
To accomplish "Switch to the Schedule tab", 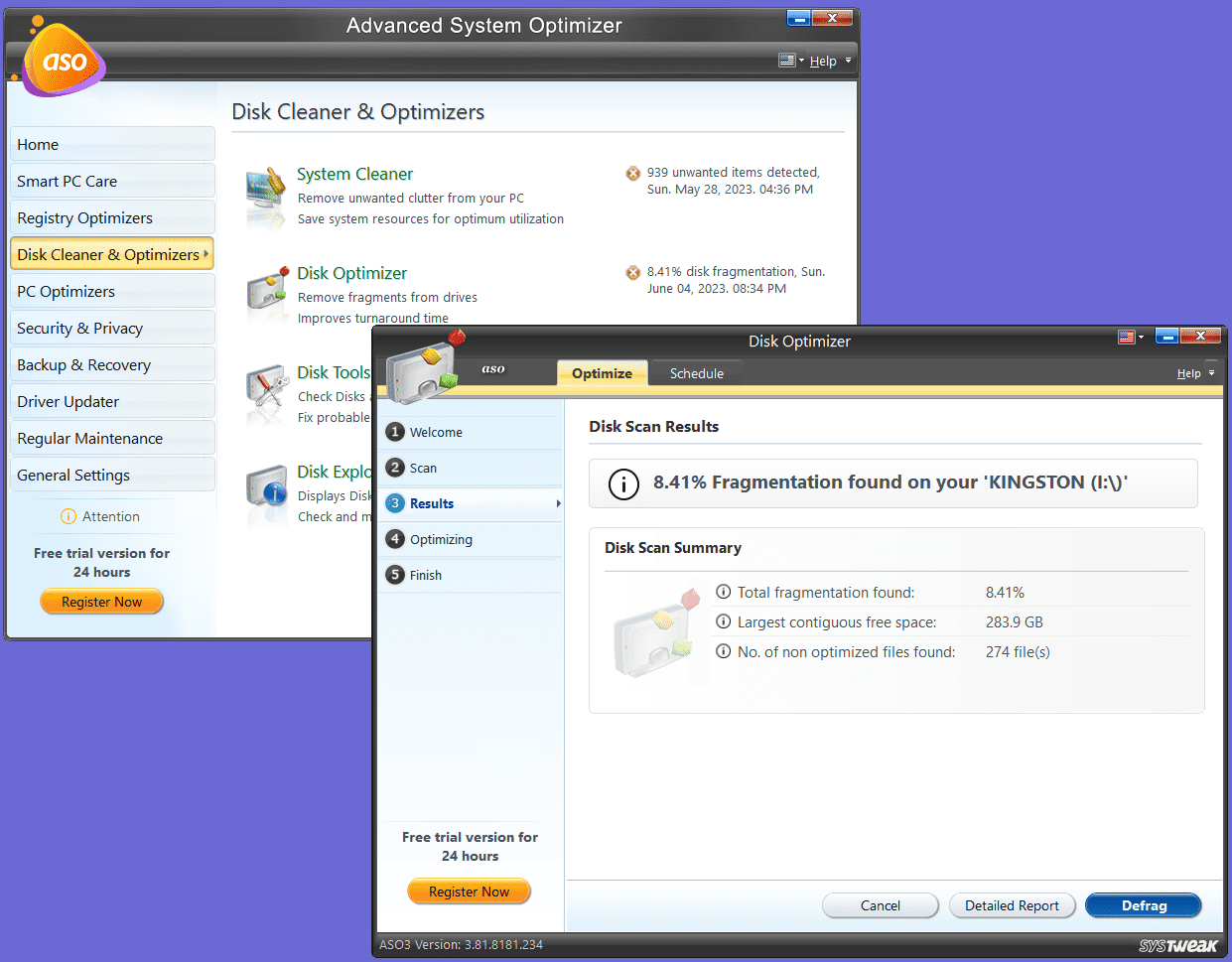I will (696, 373).
